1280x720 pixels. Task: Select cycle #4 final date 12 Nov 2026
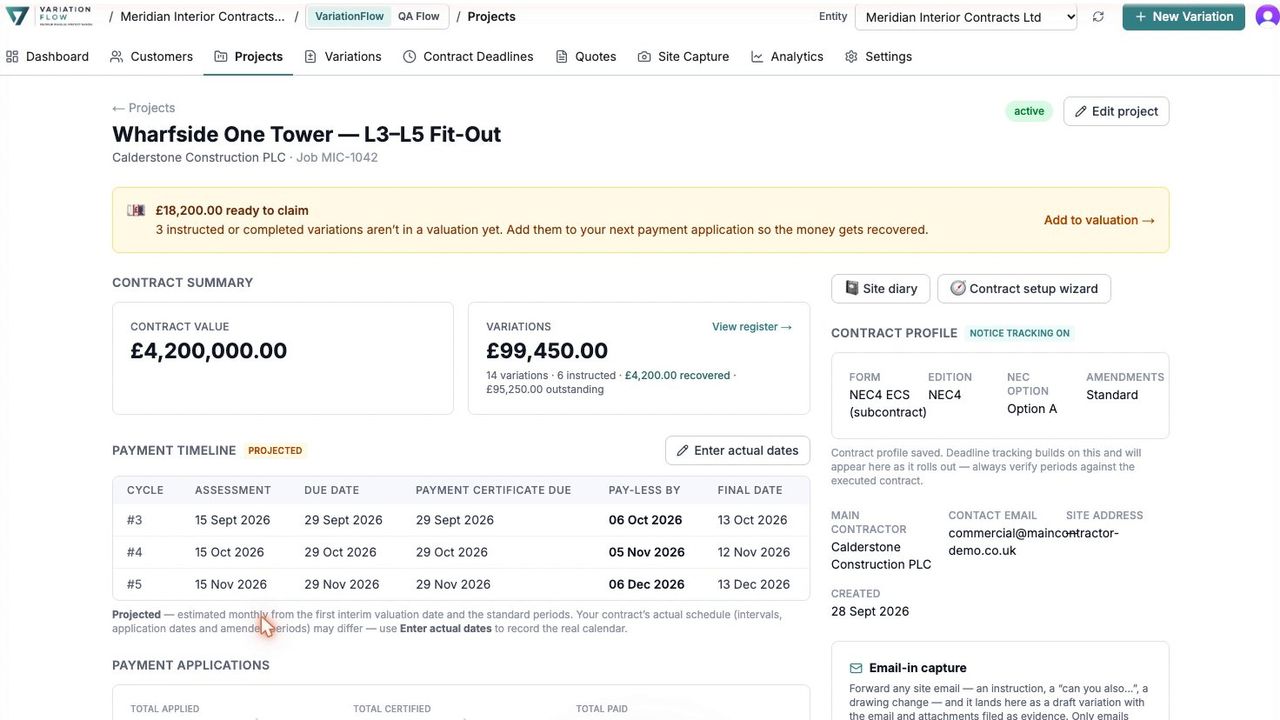click(x=754, y=552)
